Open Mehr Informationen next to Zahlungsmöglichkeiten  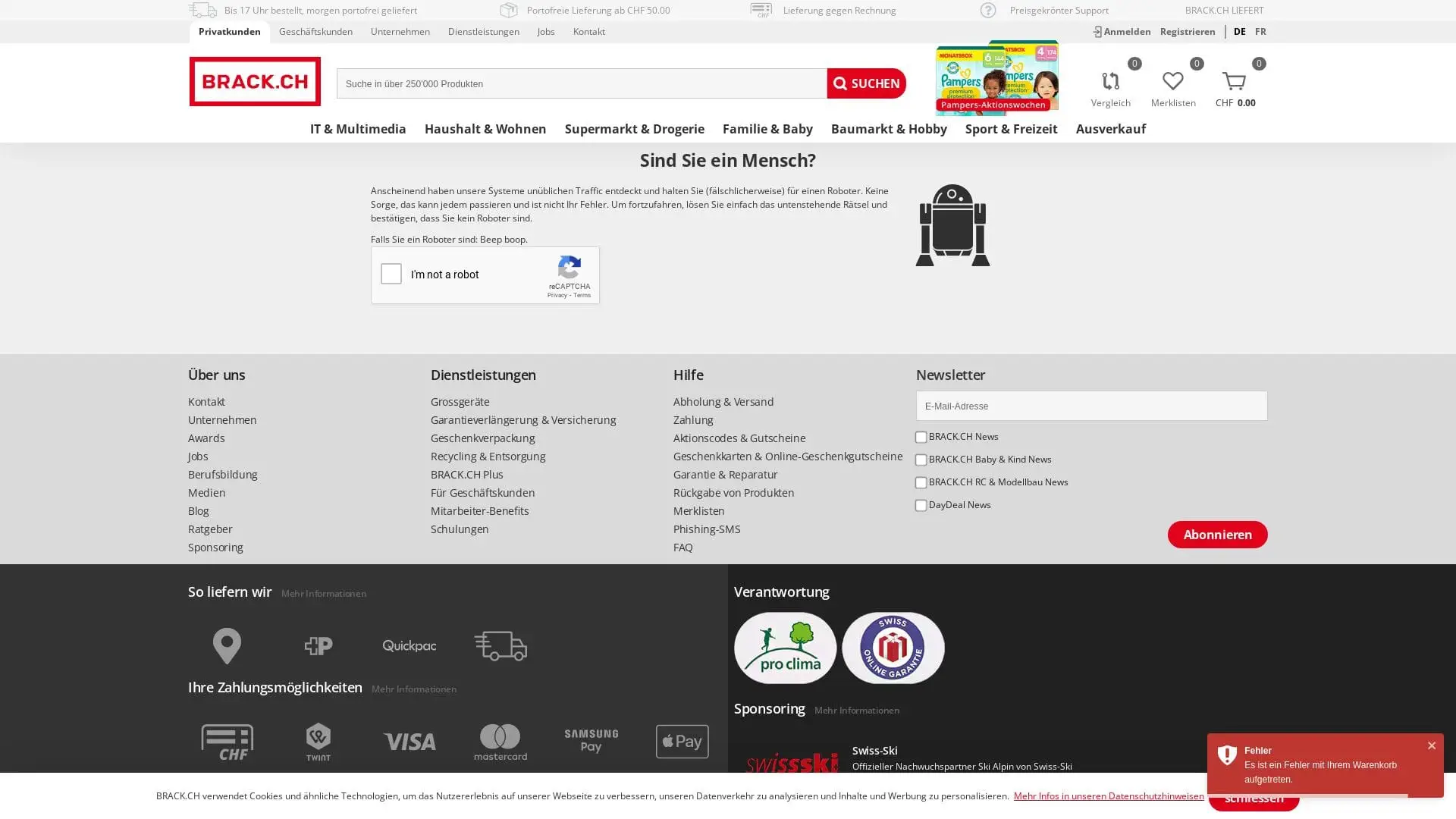point(414,689)
